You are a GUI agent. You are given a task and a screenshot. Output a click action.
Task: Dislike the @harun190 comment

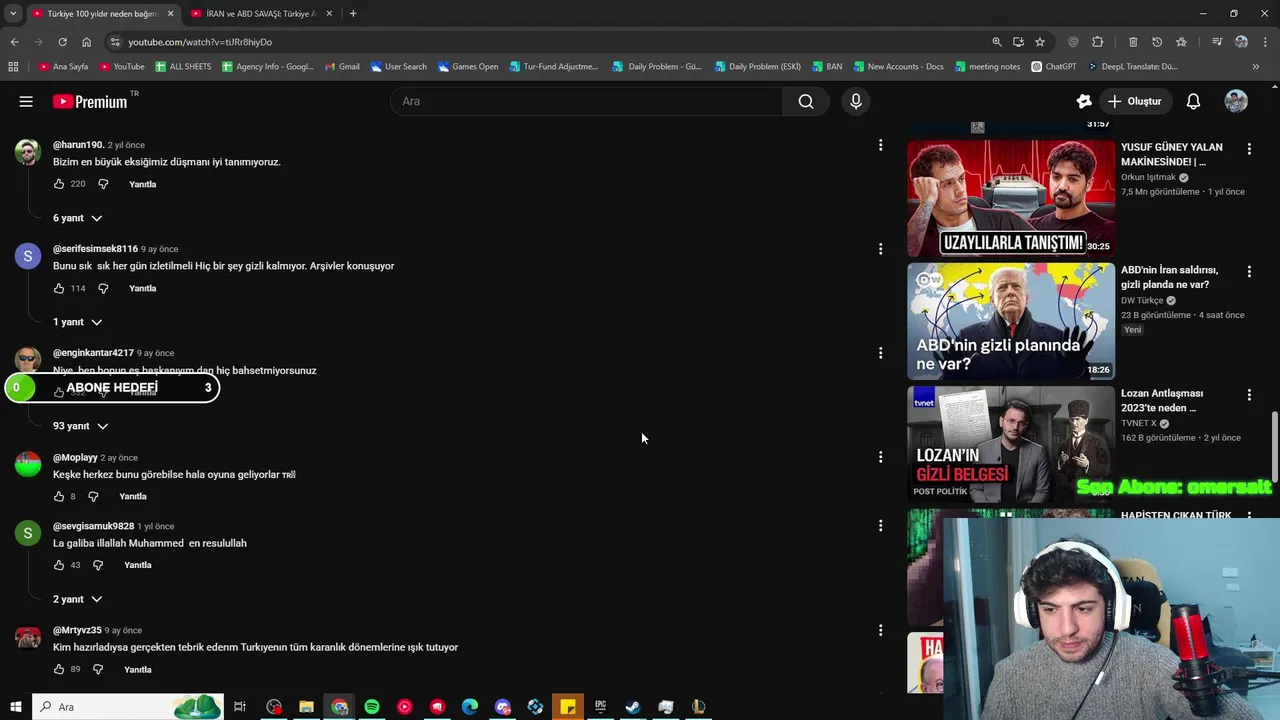[103, 184]
